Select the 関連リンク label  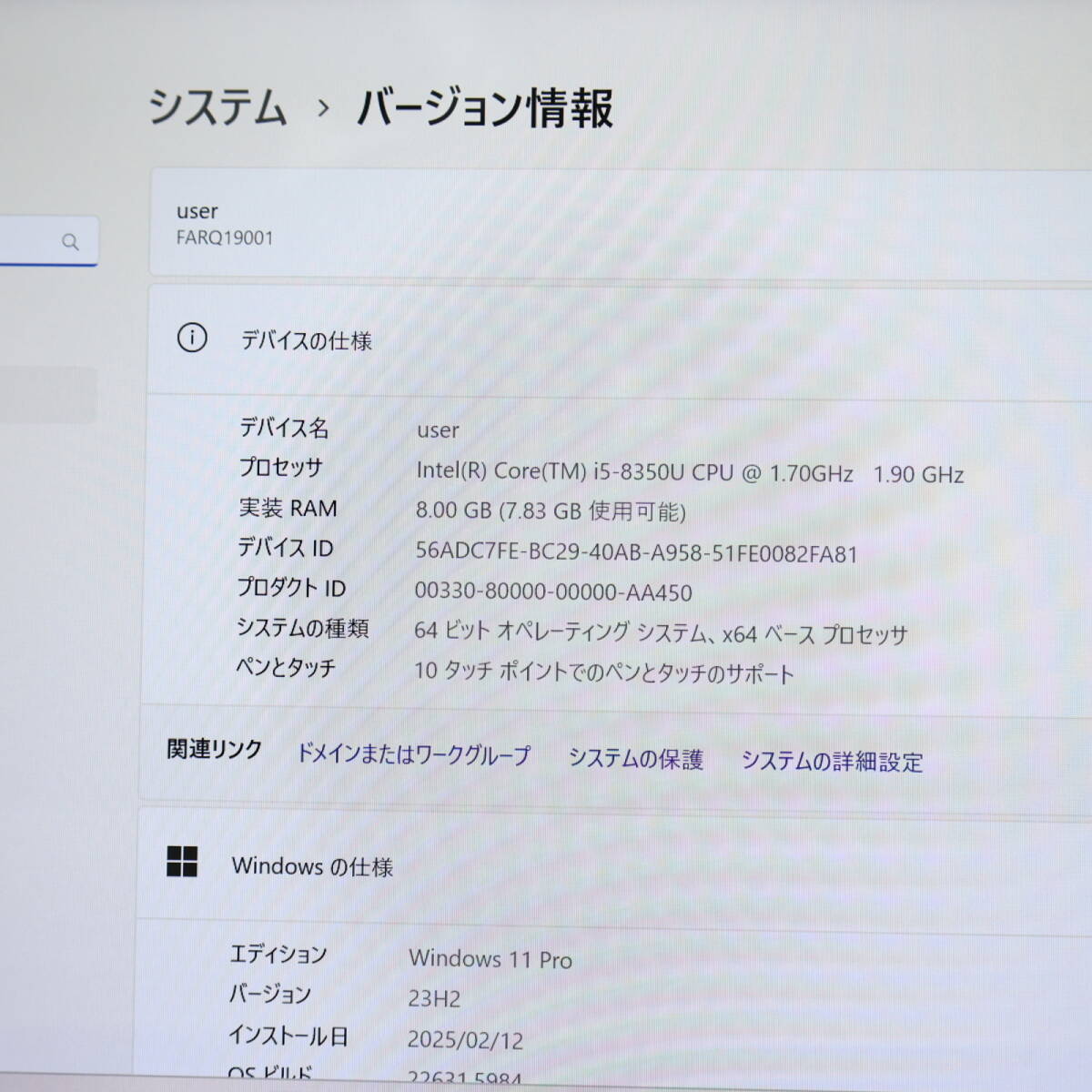[215, 750]
